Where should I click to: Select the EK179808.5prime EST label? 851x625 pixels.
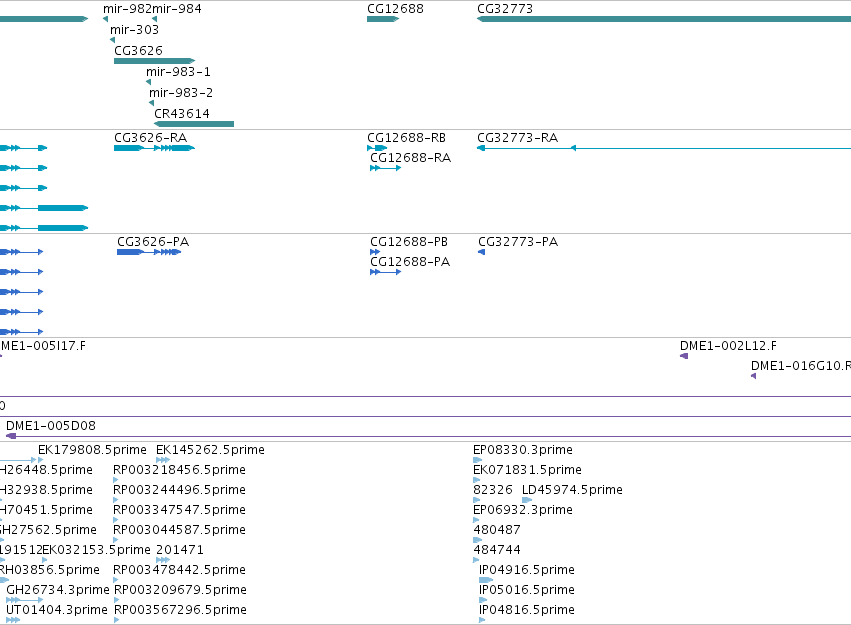tap(92, 450)
